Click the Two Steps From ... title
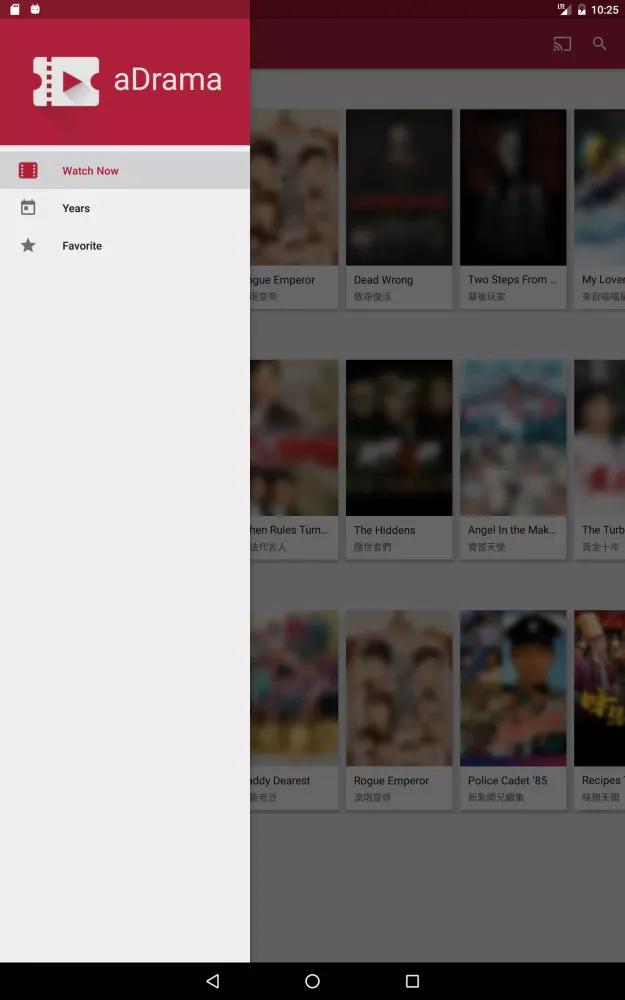Viewport: 625px width, 1000px height. click(x=512, y=279)
